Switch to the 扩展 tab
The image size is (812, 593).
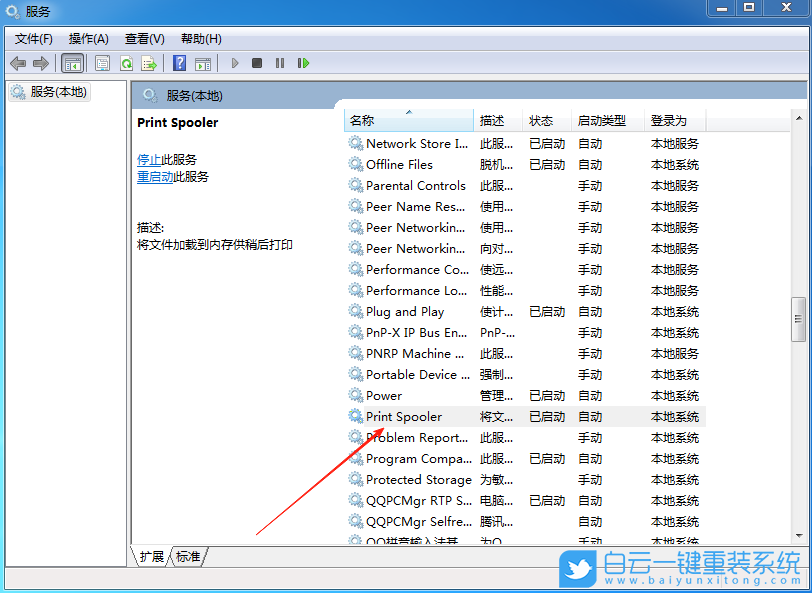(x=150, y=557)
